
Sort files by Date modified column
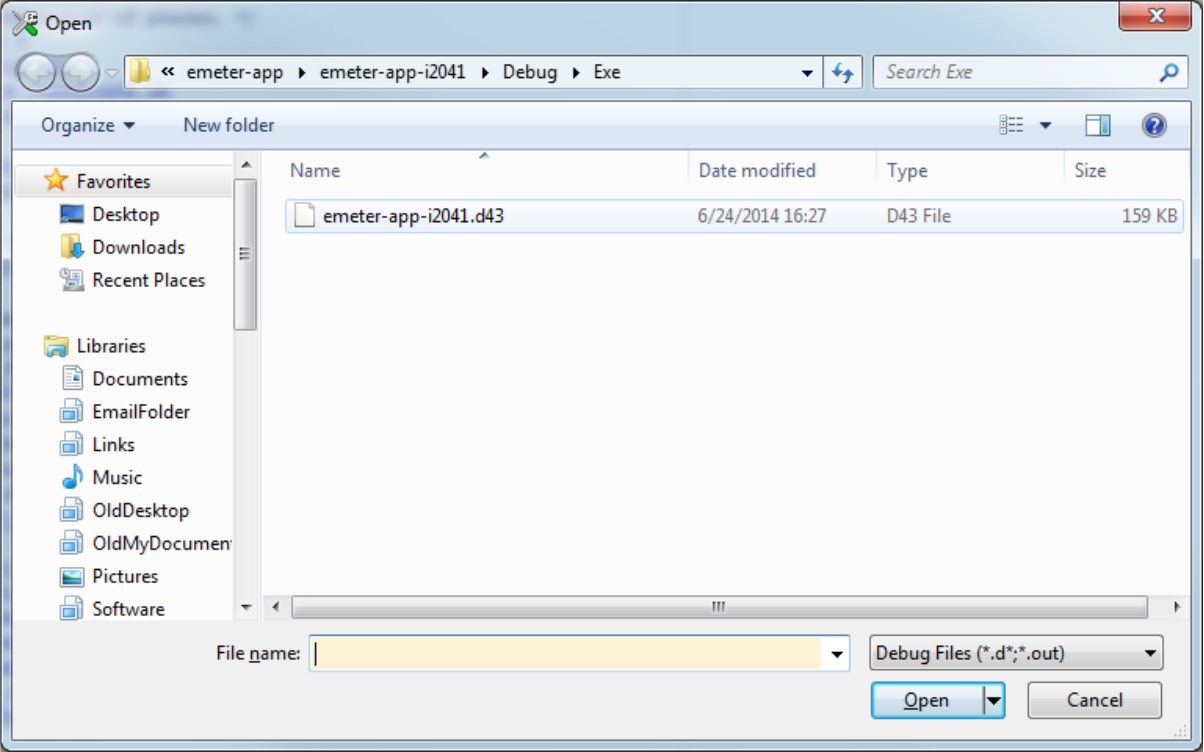point(757,171)
